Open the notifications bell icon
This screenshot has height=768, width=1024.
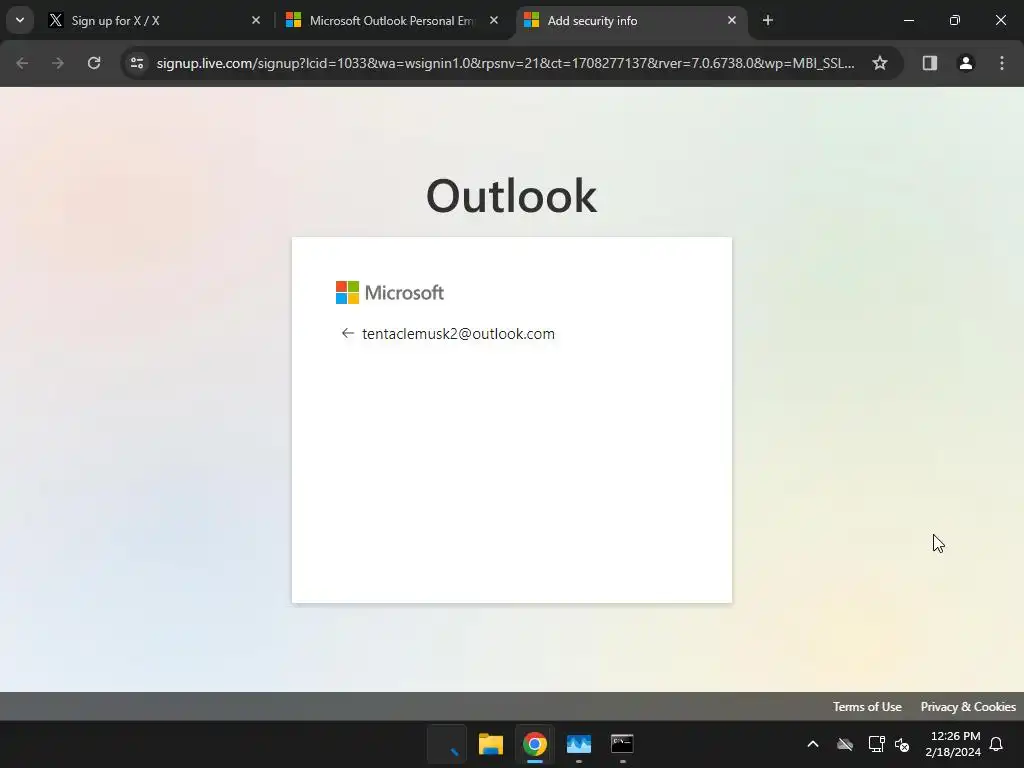[x=996, y=744]
